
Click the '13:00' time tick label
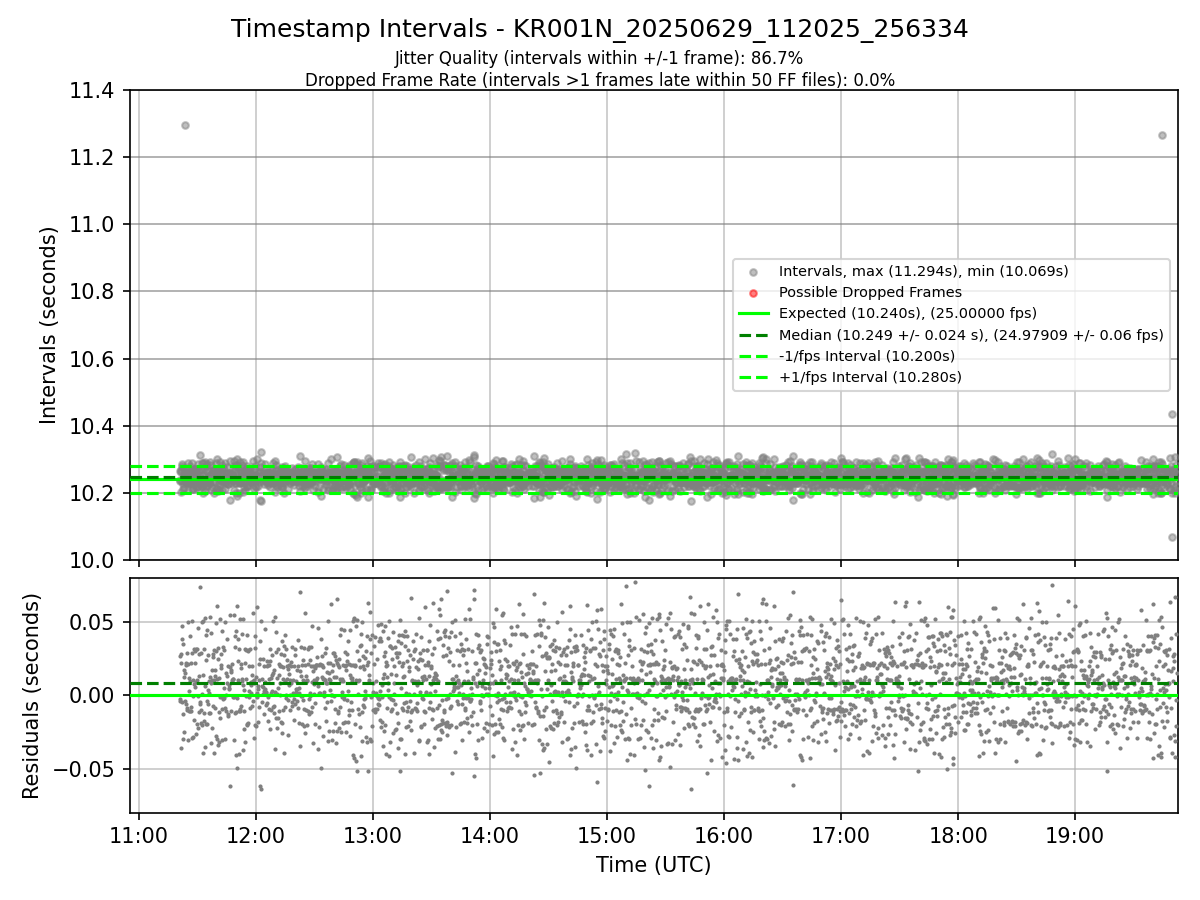[x=372, y=835]
